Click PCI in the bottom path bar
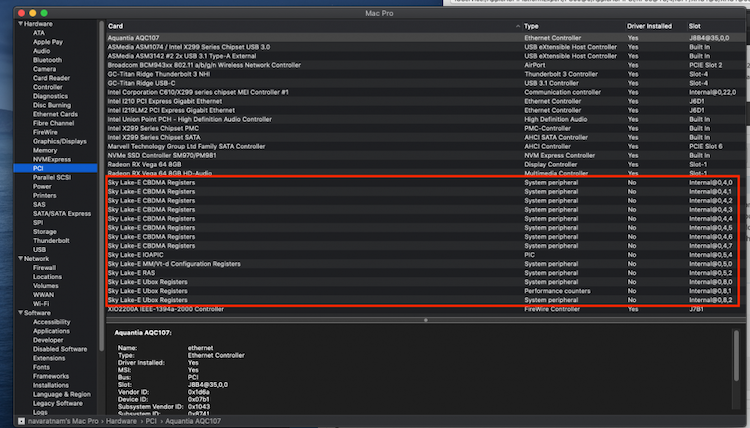750x428 pixels. (151, 421)
